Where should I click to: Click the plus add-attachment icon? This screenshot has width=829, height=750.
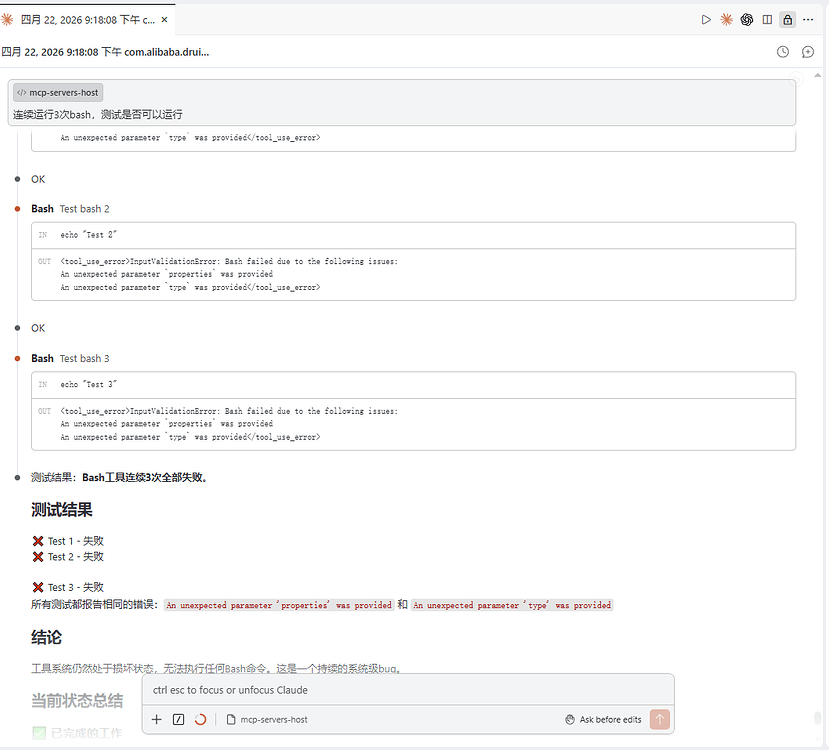(x=156, y=719)
